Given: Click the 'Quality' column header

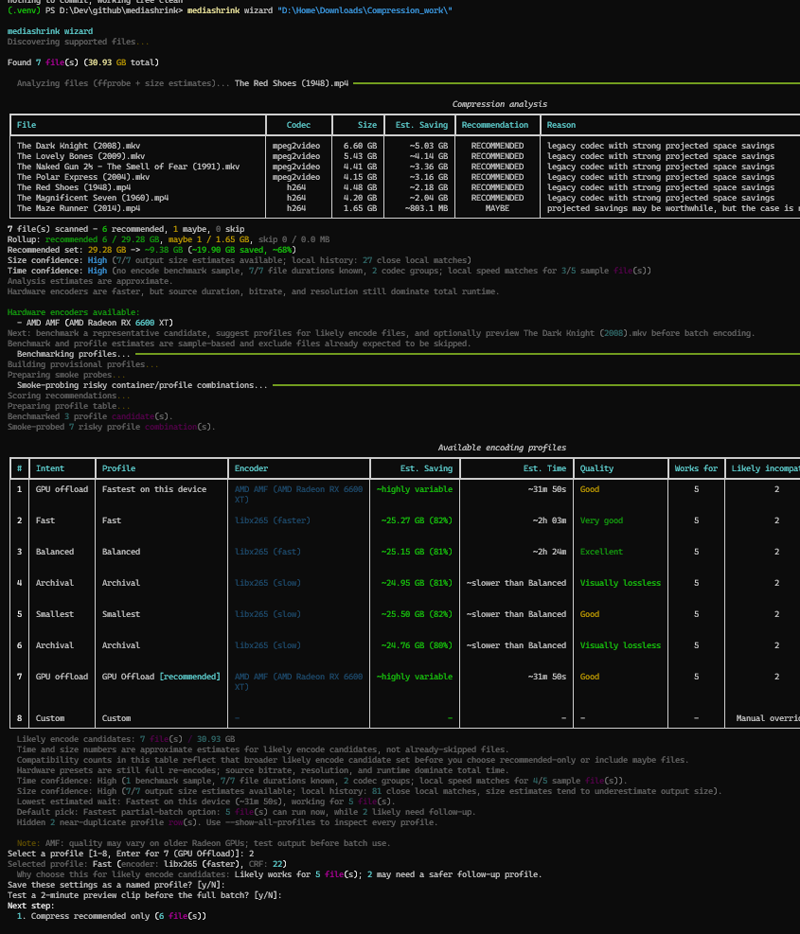Looking at the screenshot, I should click(597, 469).
